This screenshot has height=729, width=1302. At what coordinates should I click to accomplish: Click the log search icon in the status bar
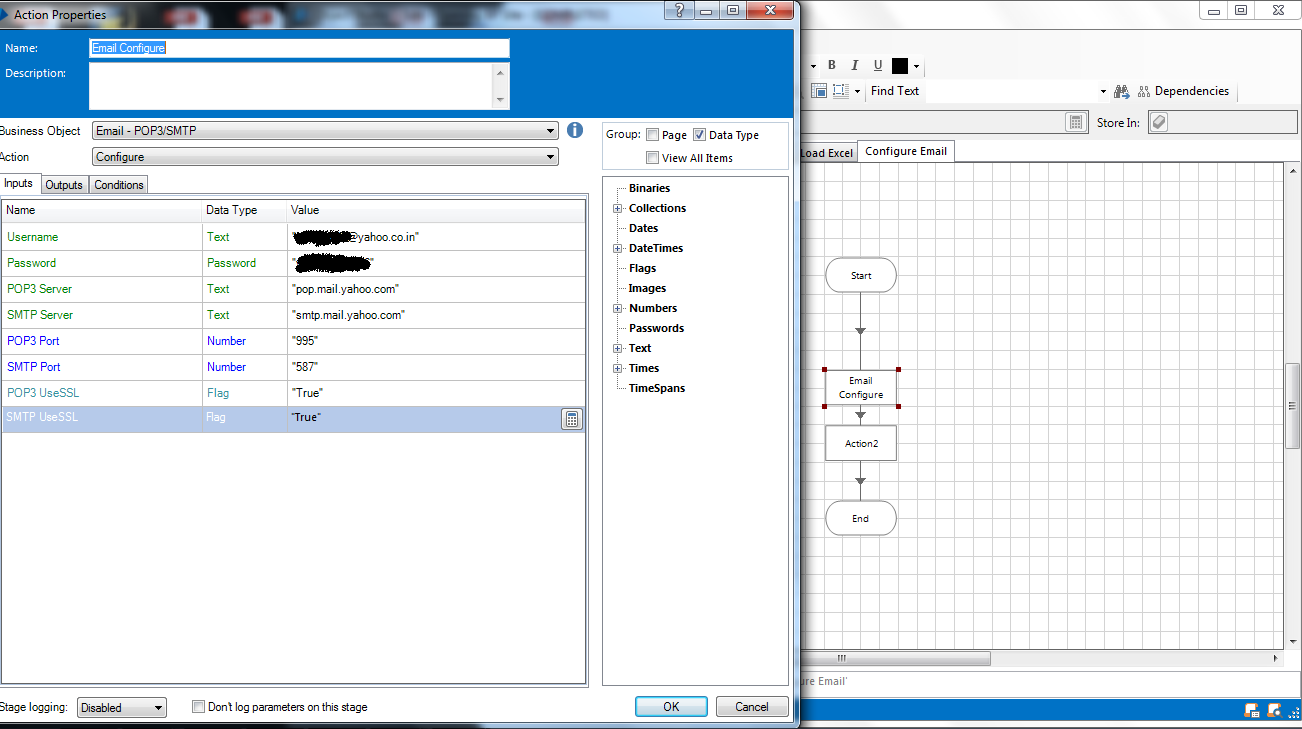1274,711
